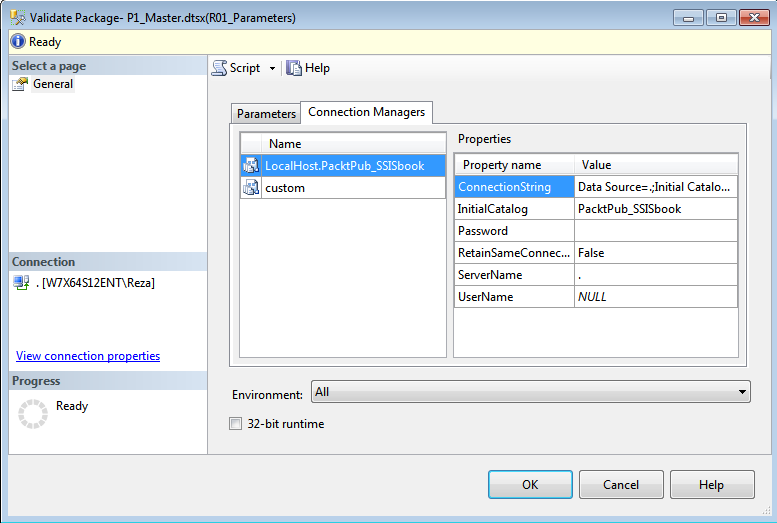Viewport: 777px width, 523px height.
Task: Click the Help icon in toolbar
Action: (x=294, y=68)
